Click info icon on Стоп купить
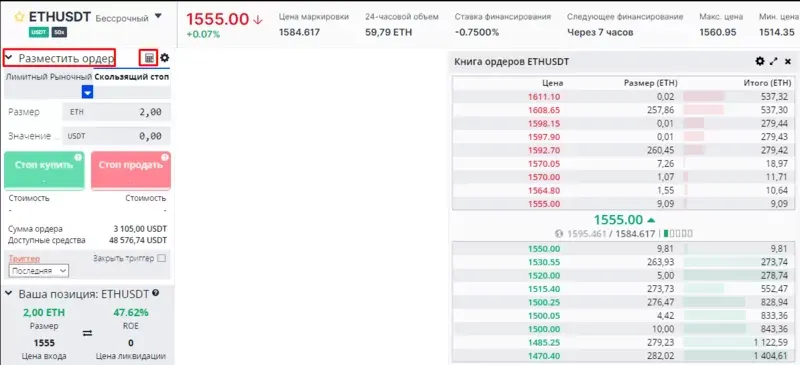The image size is (800, 365). (x=78, y=157)
